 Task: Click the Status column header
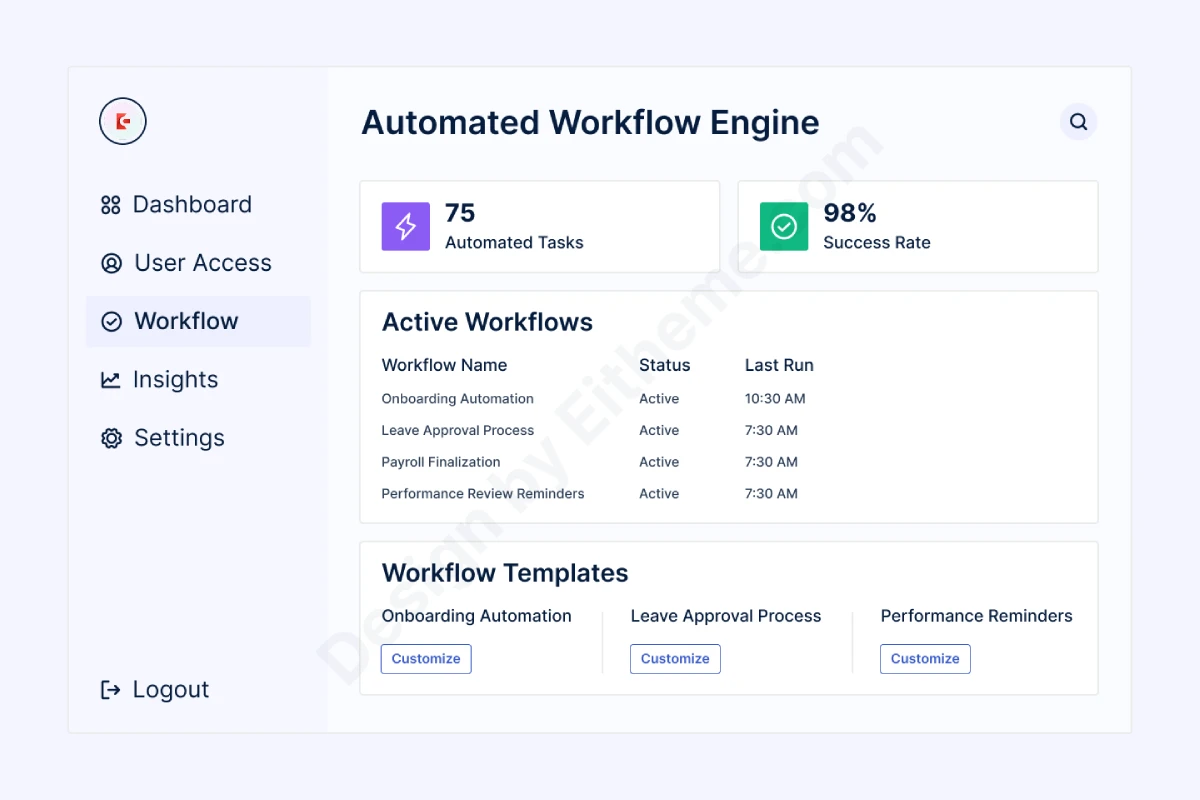coord(665,366)
